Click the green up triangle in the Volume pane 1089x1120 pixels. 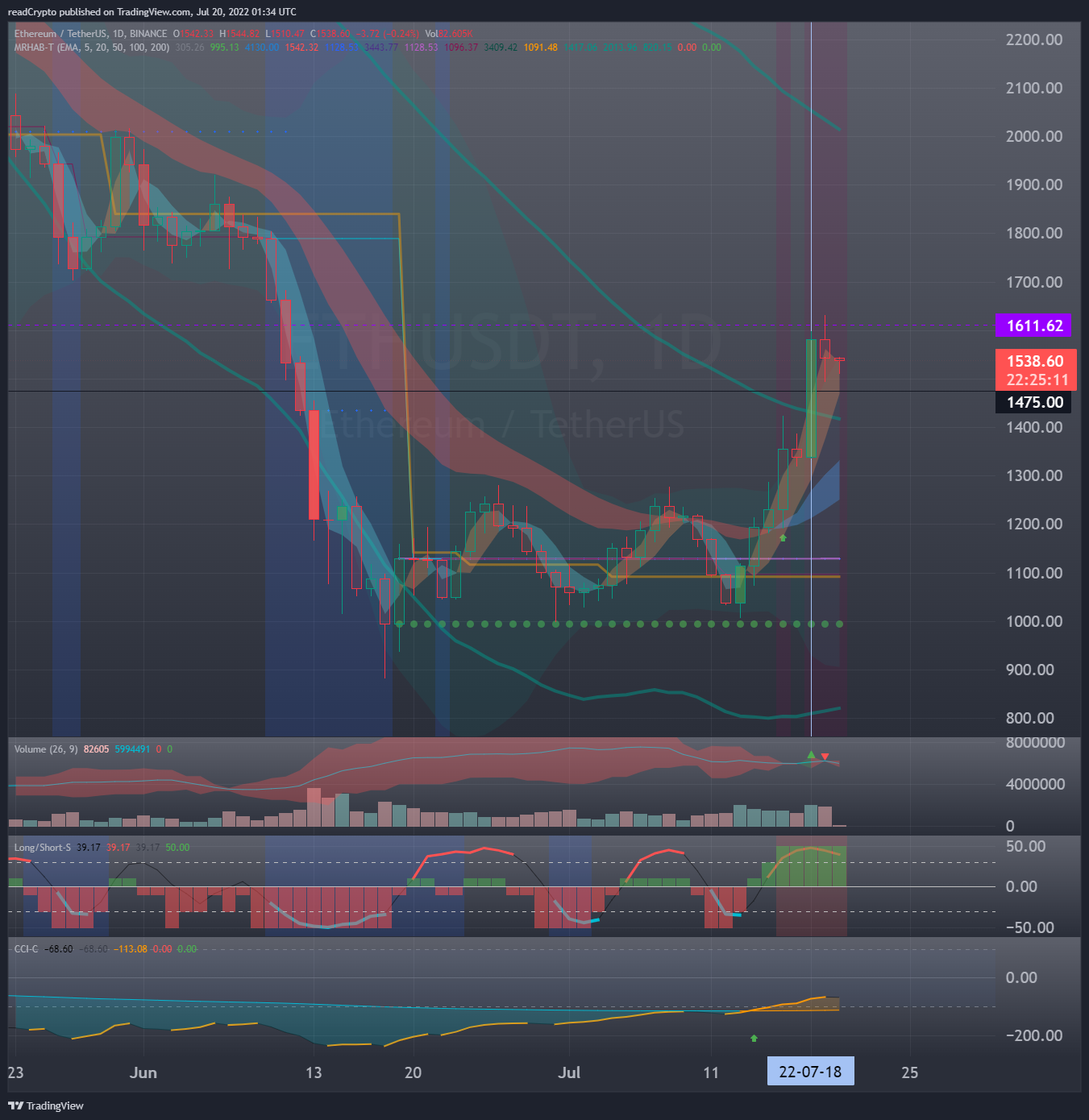click(x=811, y=755)
